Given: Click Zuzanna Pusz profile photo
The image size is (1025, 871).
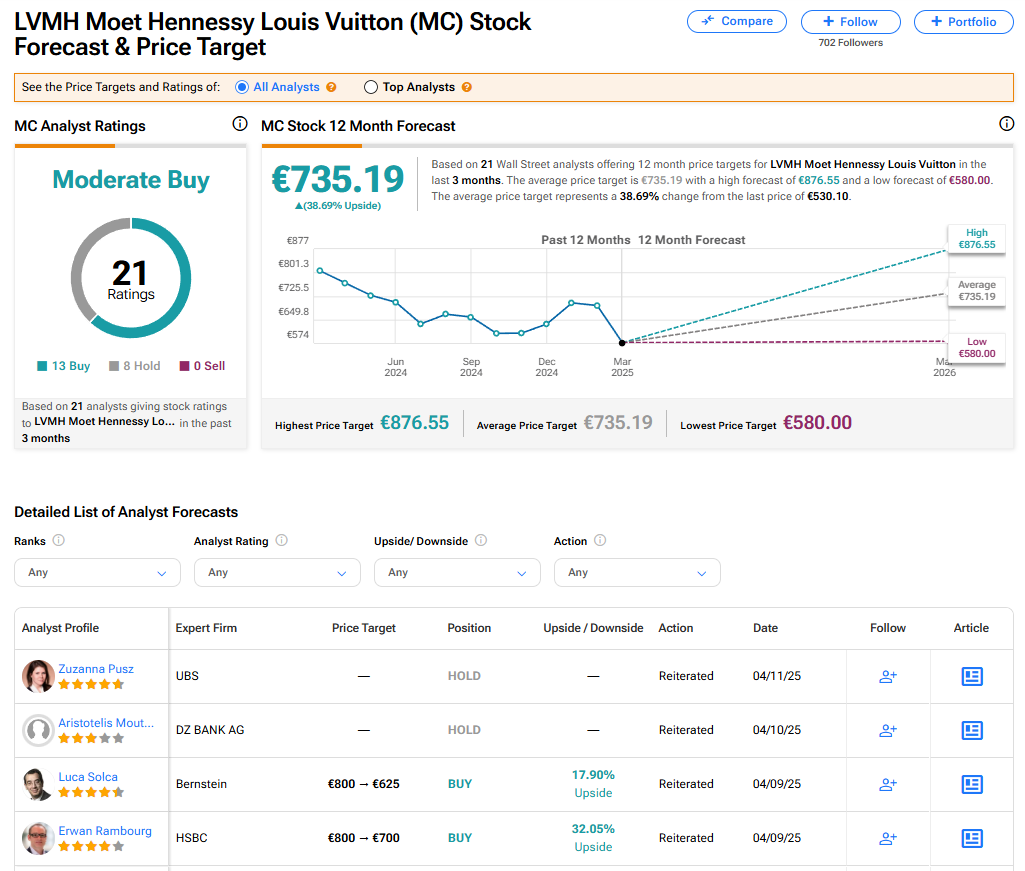Looking at the screenshot, I should [38, 676].
